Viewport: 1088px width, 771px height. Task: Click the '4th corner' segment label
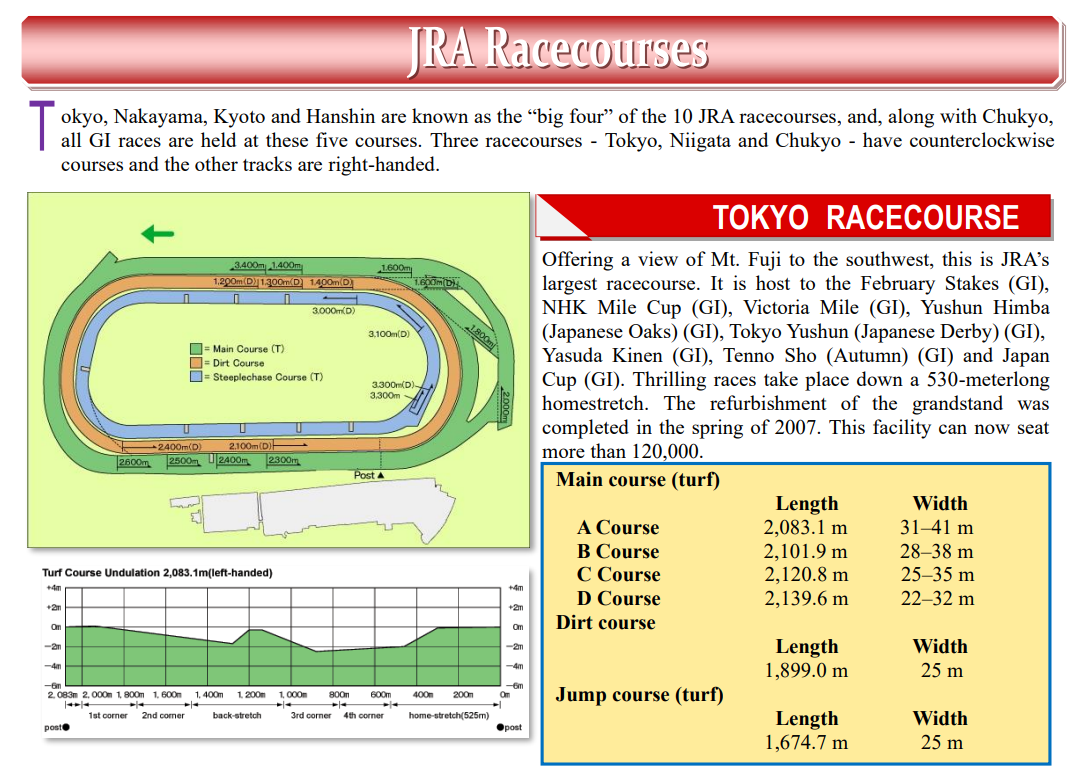tap(363, 715)
